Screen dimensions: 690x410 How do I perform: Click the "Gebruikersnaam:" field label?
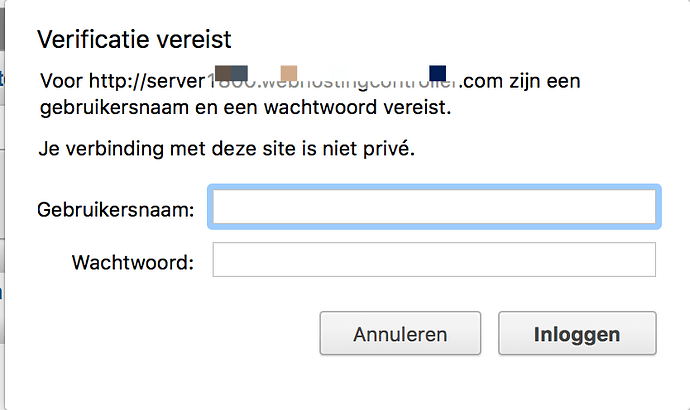coord(115,210)
